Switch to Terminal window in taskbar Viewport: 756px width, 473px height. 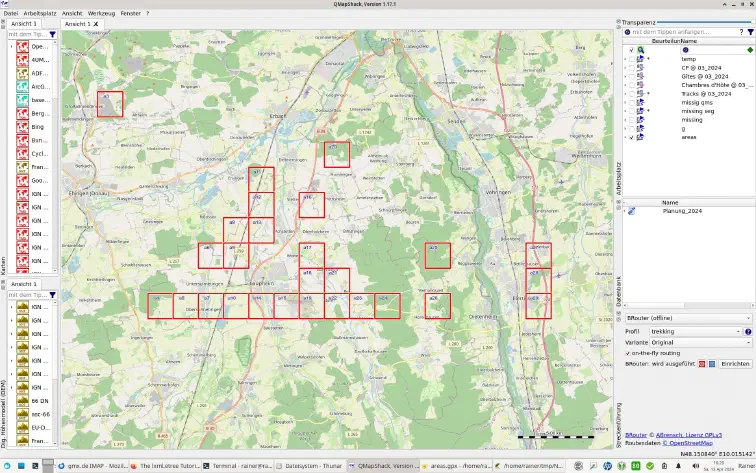238,466
